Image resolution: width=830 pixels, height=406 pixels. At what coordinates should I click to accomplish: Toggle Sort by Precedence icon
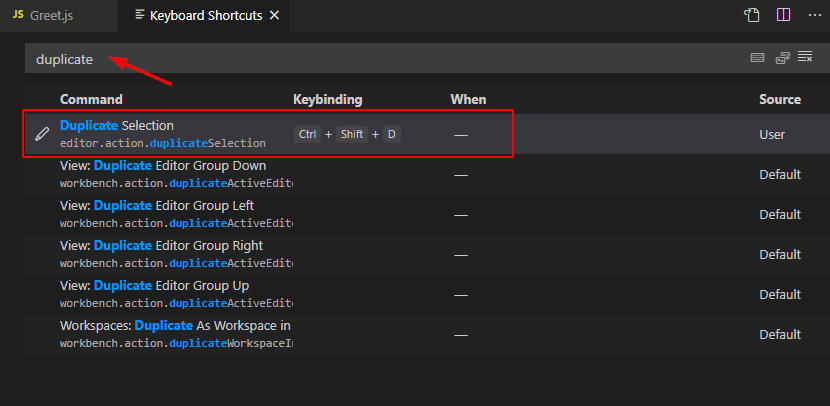tap(783, 58)
